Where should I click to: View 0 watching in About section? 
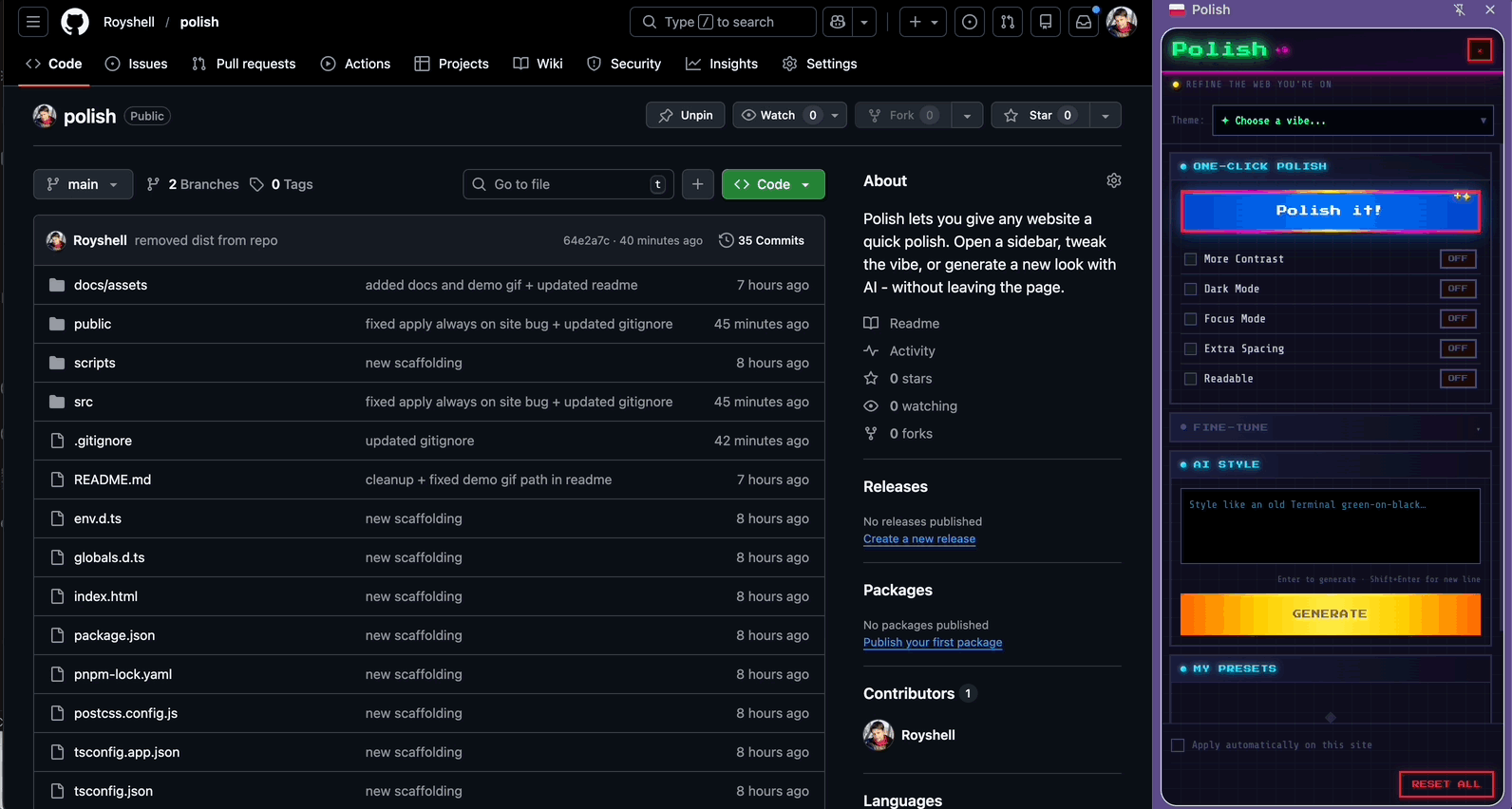[910, 406]
